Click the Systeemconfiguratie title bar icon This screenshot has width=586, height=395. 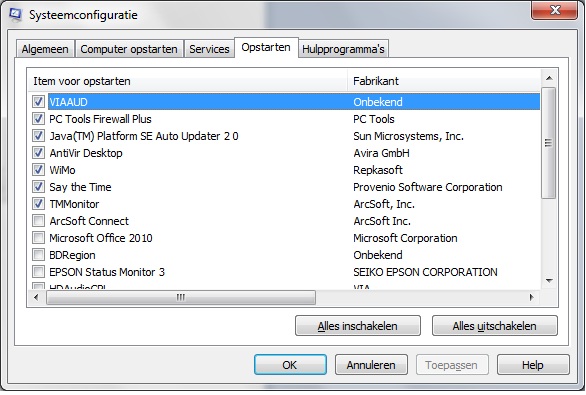[x=15, y=14]
